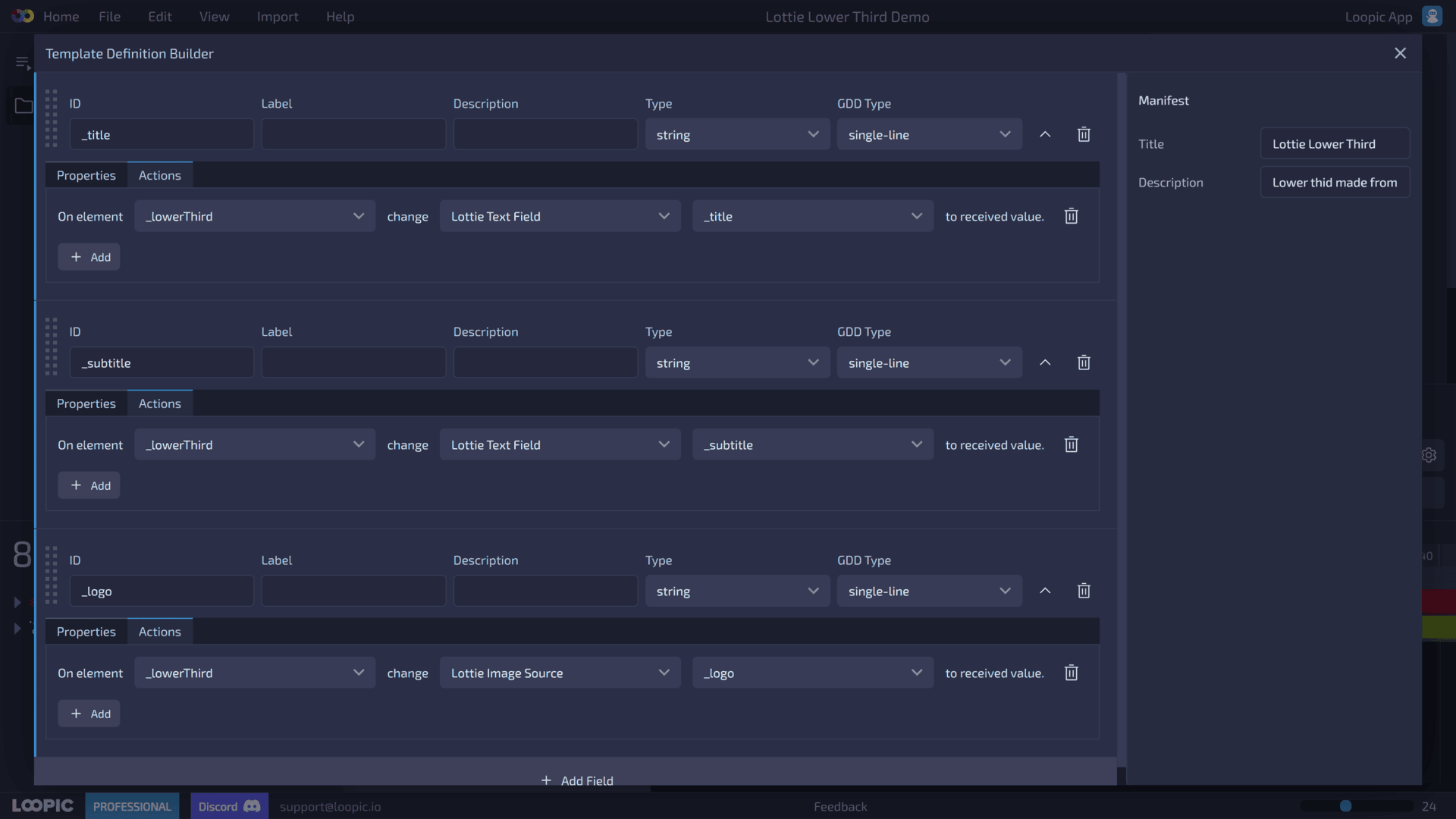The height and width of the screenshot is (819, 1456).
Task: Click the folder icon in the left sidebar
Action: 24,106
